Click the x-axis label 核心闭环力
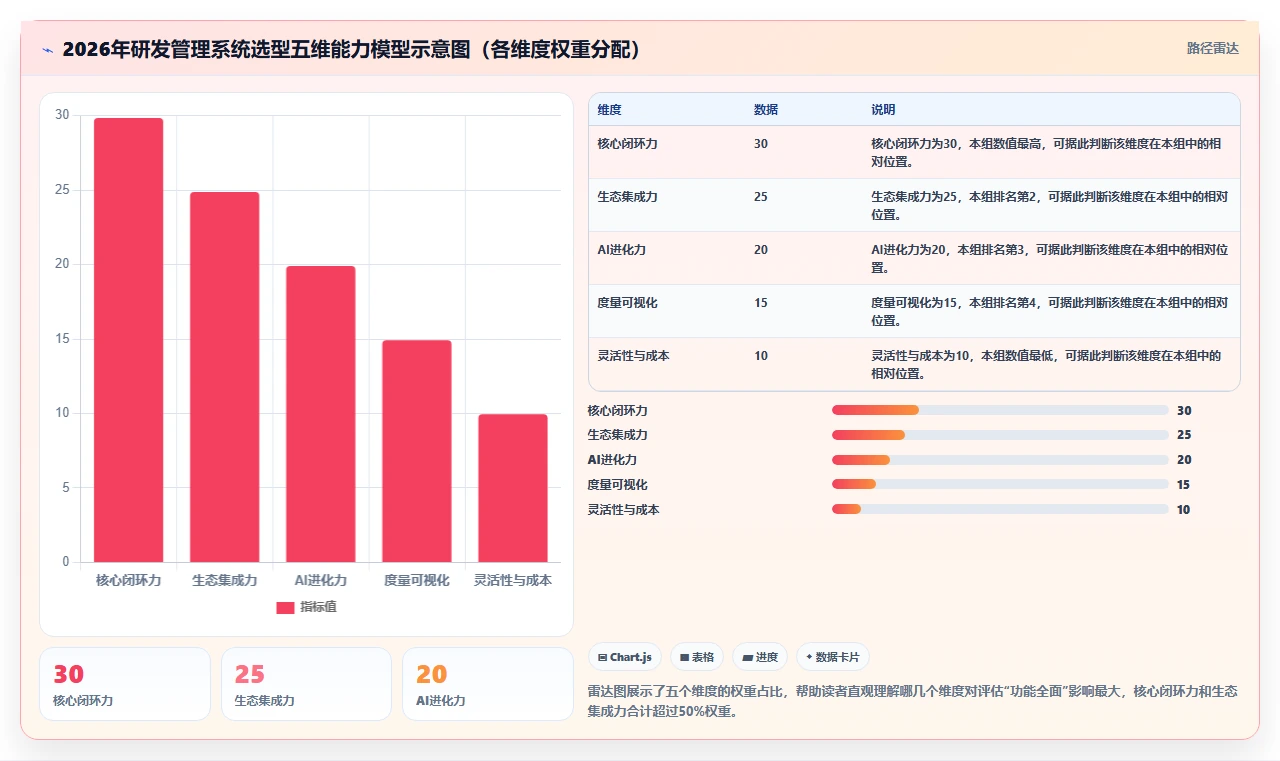1280x761 pixels. (128, 580)
